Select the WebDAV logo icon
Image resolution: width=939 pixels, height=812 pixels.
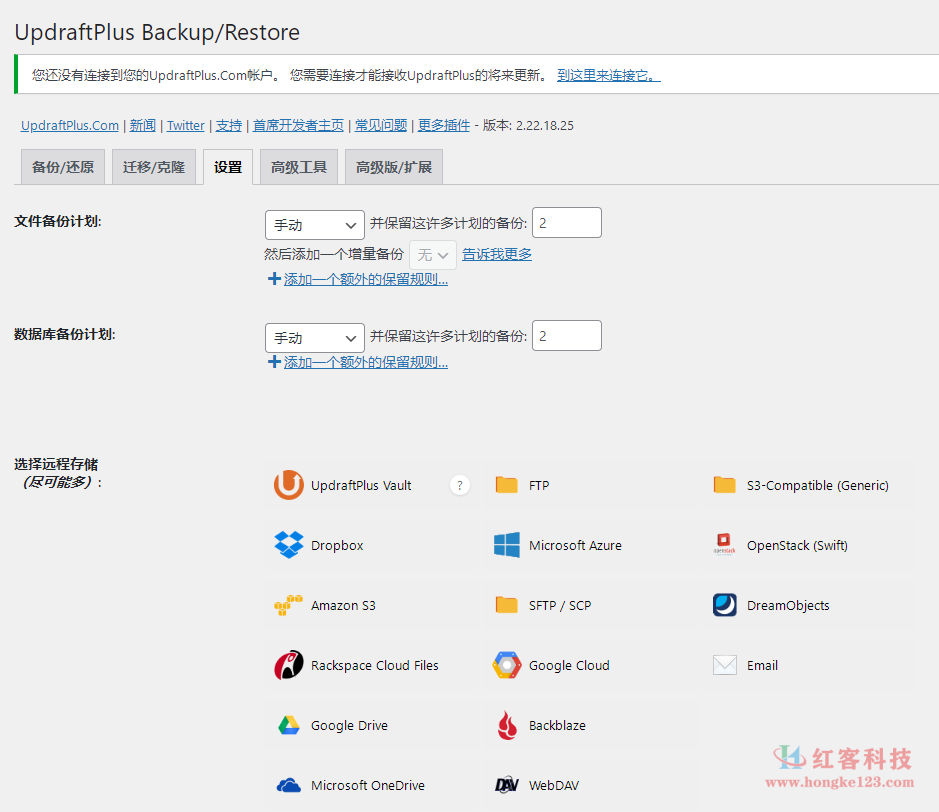[507, 785]
